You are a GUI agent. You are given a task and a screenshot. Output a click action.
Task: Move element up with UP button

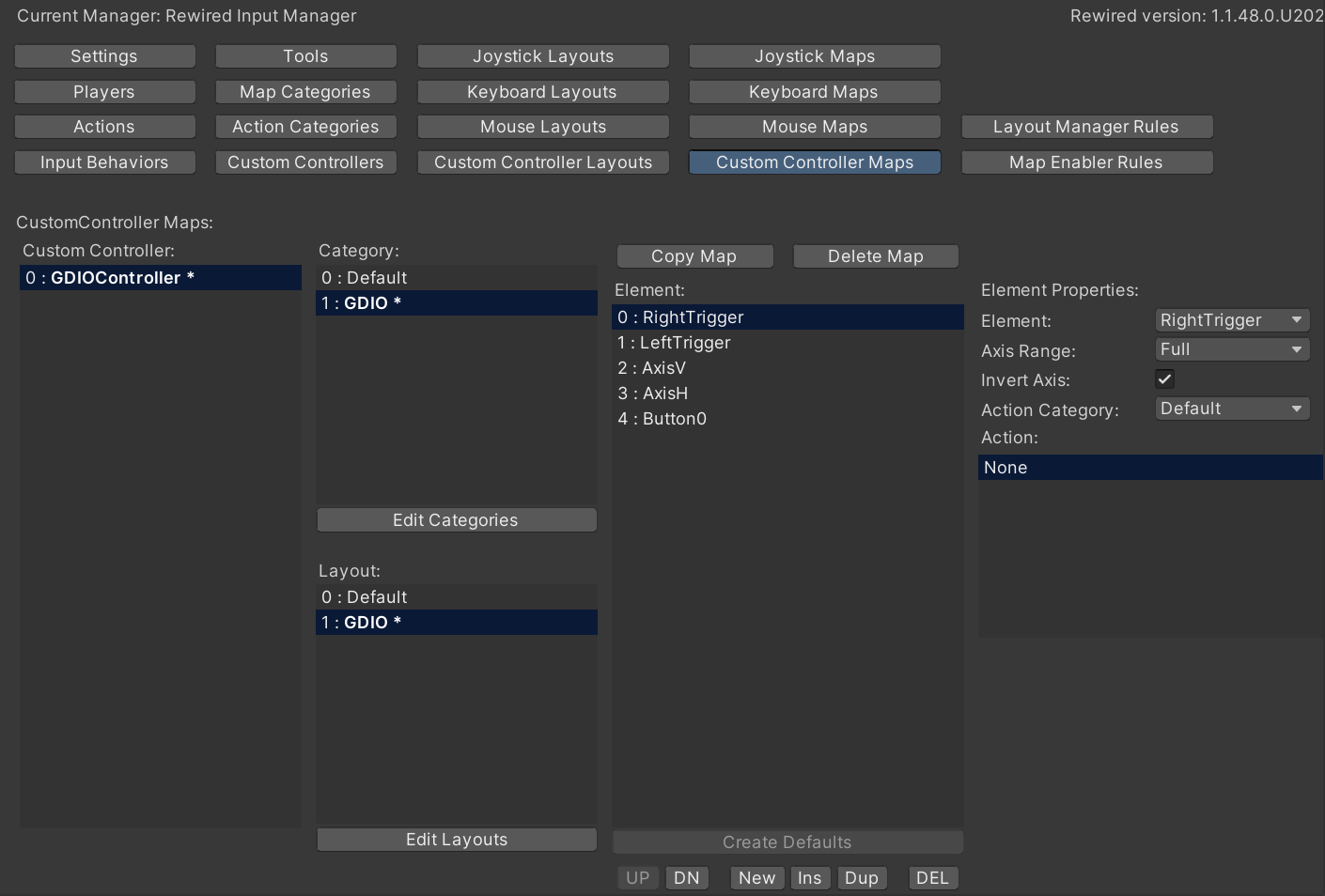638,878
